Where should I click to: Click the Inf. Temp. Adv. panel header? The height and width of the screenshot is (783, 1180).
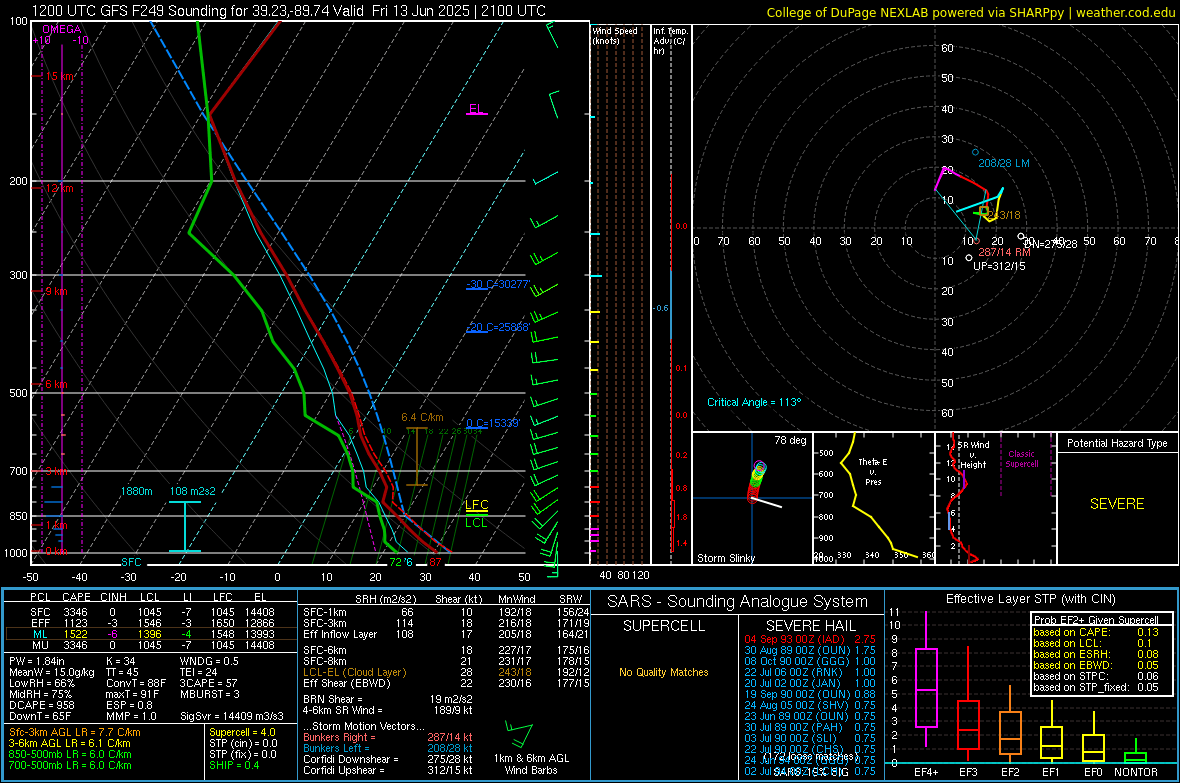pyautogui.click(x=670, y=41)
